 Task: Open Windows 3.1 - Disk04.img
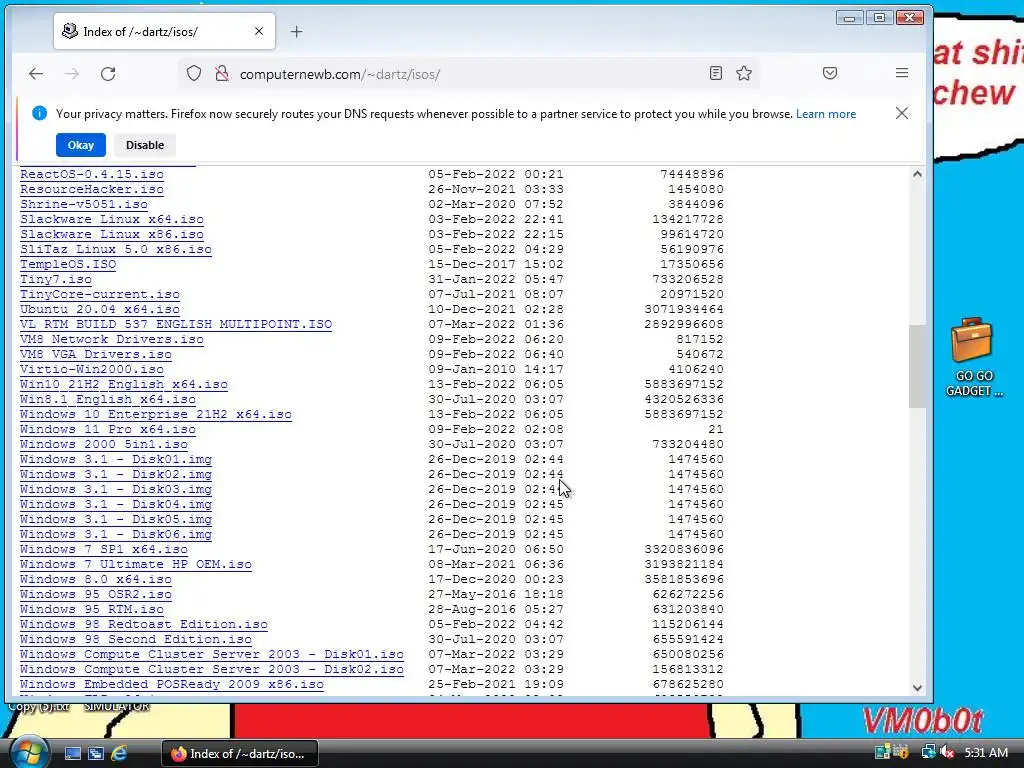pyautogui.click(x=116, y=505)
